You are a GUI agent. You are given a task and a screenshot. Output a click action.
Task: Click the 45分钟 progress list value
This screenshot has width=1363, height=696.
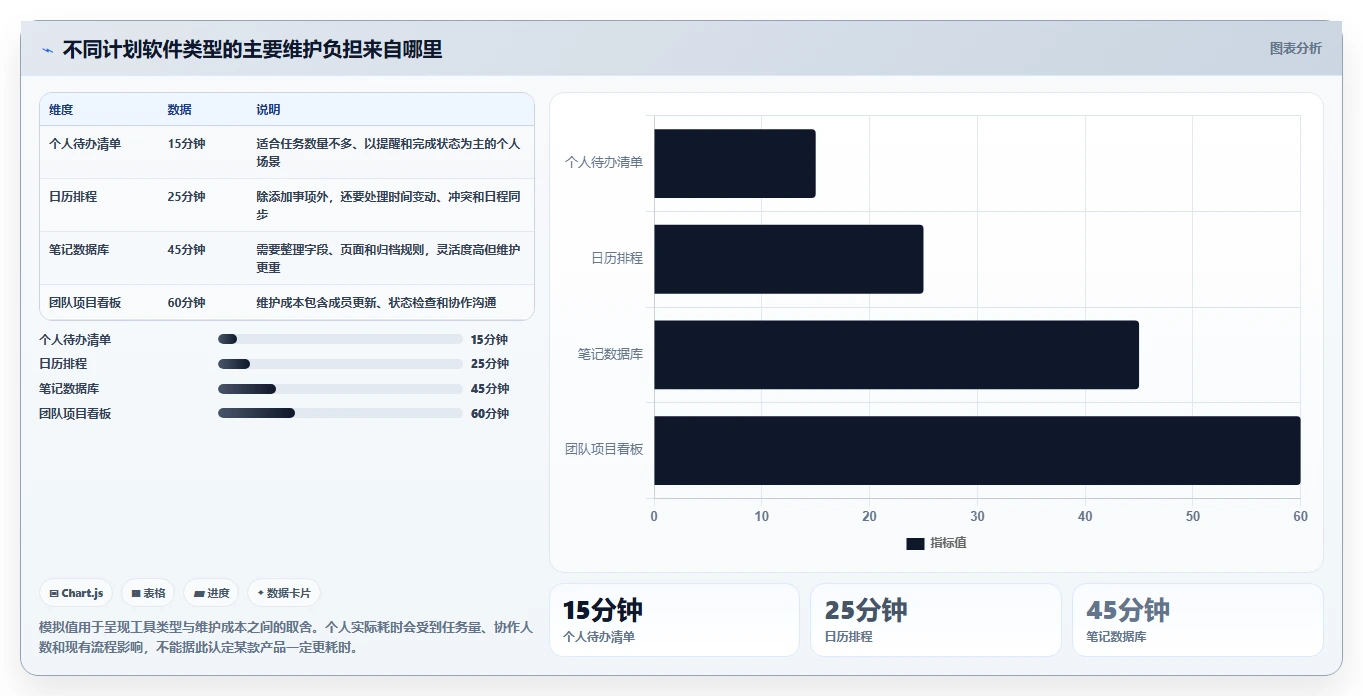pos(490,389)
